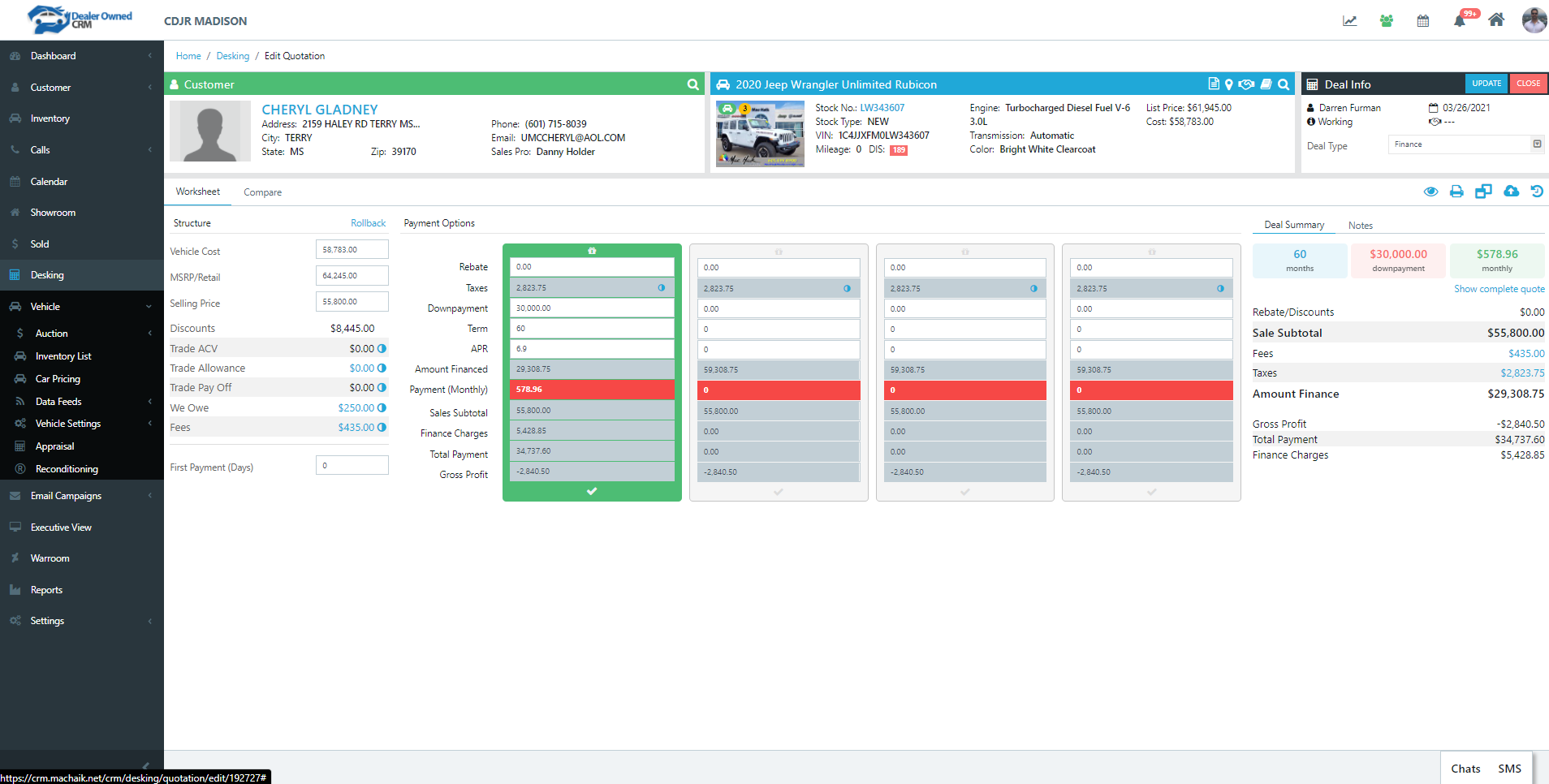Image resolution: width=1549 pixels, height=784 pixels.
Task: Toggle the quotation preview eye icon
Action: [1430, 192]
